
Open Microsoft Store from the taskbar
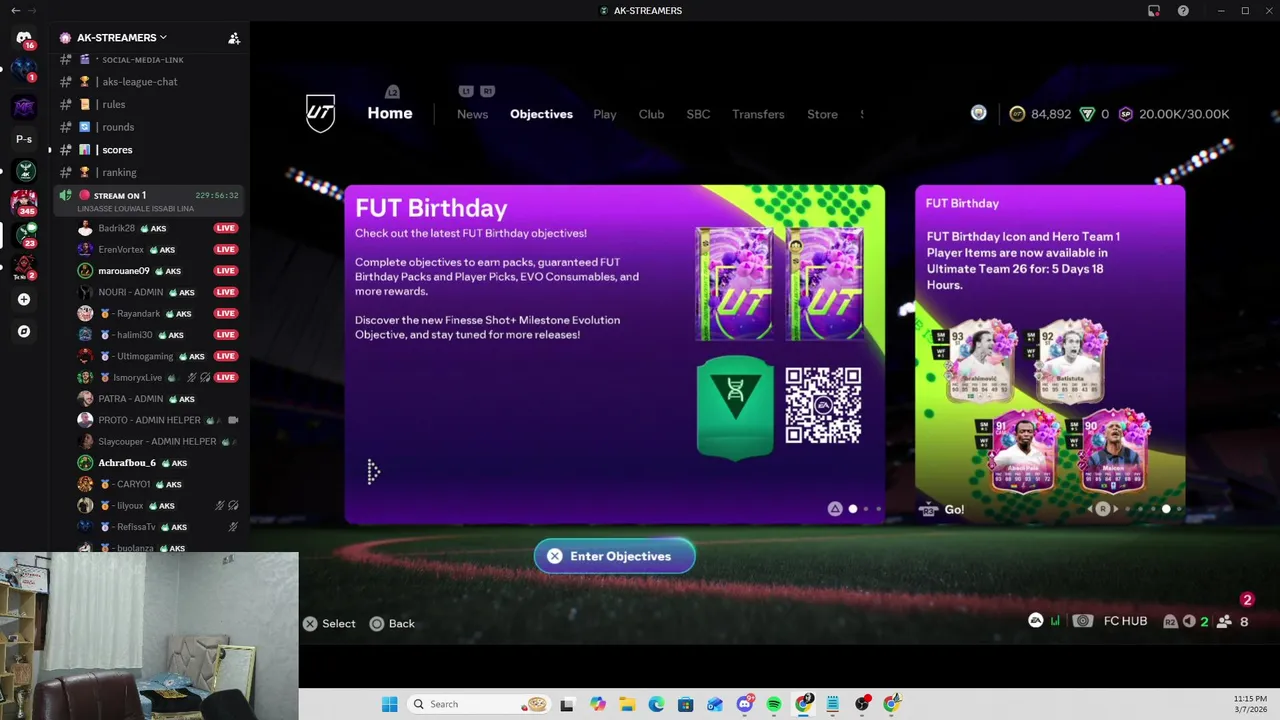(x=685, y=704)
